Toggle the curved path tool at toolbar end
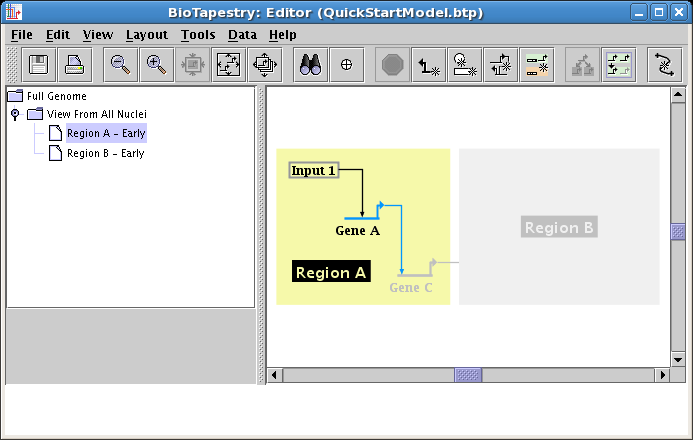Image resolution: width=693 pixels, height=440 pixels. click(x=664, y=64)
